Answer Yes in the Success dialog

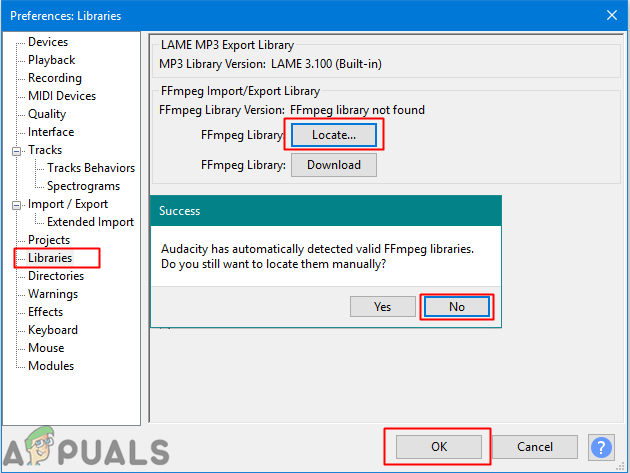coord(382,307)
